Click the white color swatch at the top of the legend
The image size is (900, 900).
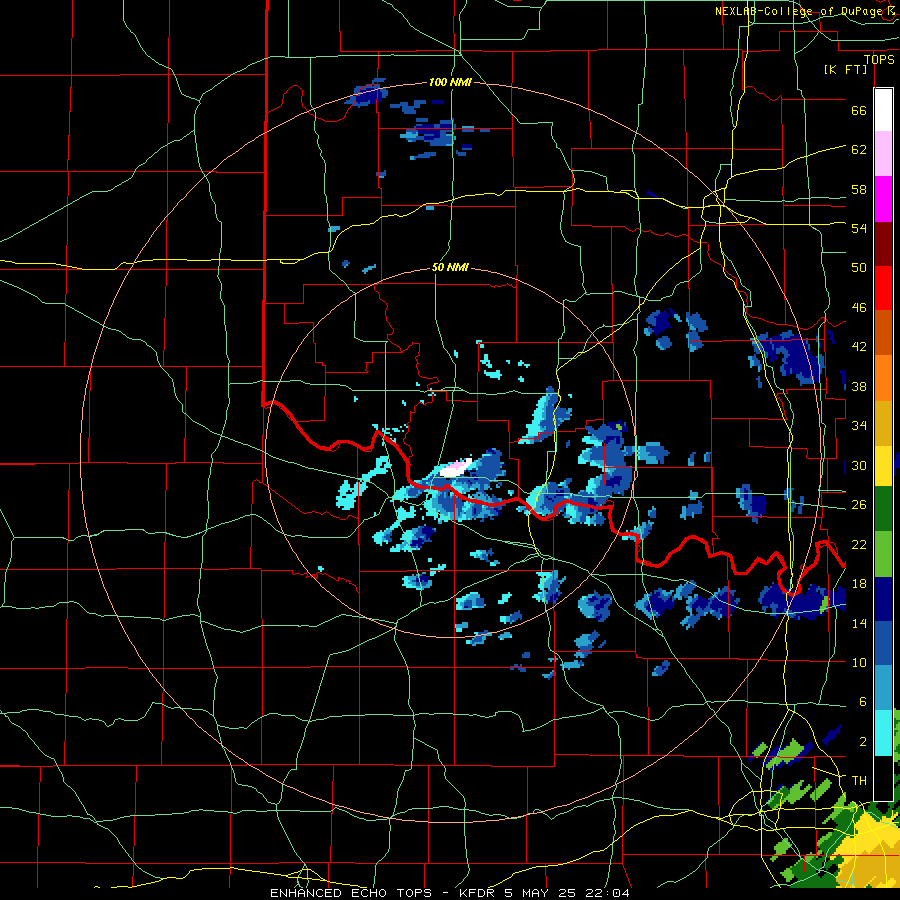883,110
